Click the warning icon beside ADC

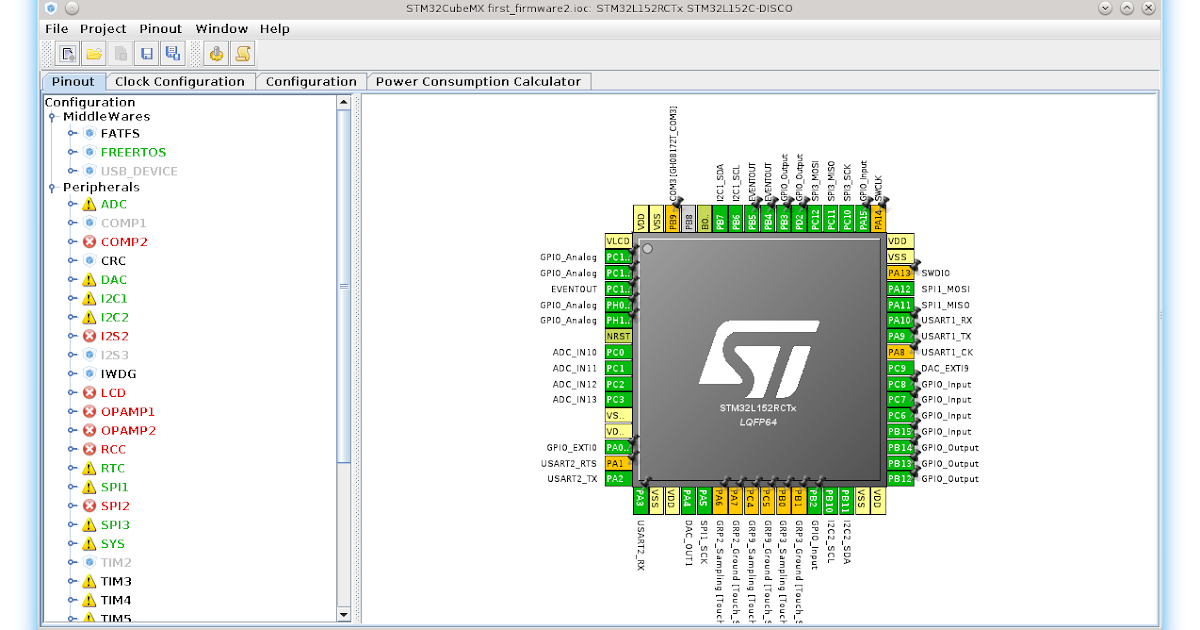point(88,203)
